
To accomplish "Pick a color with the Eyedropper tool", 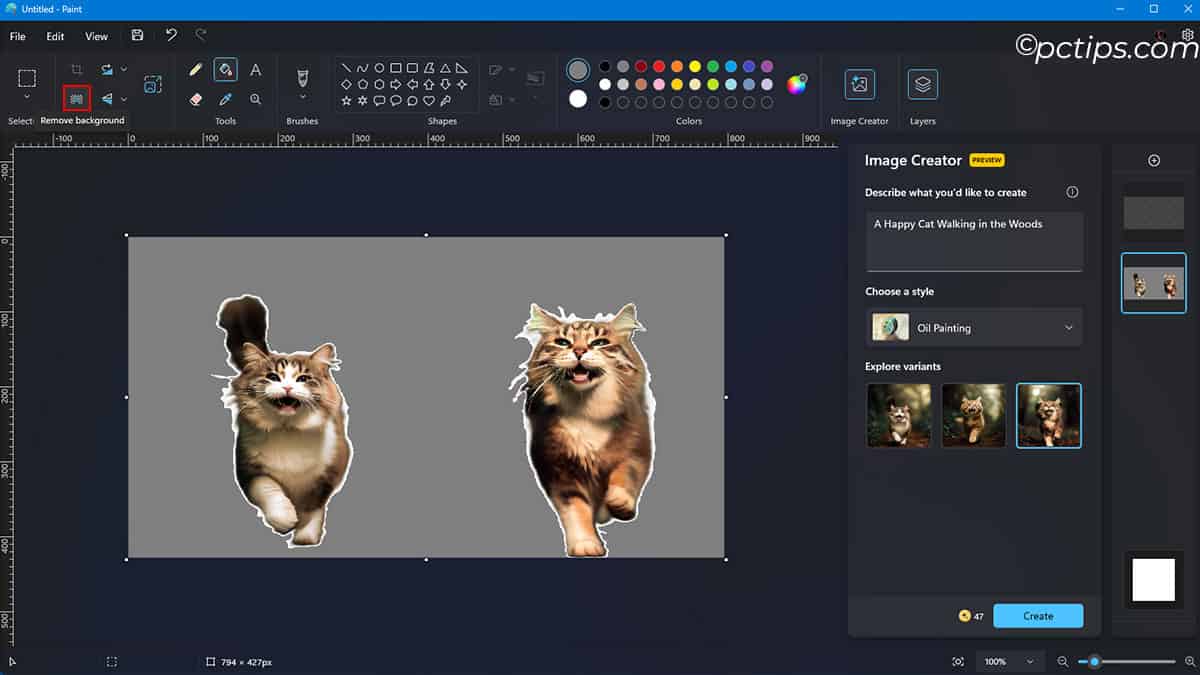I will click(226, 98).
